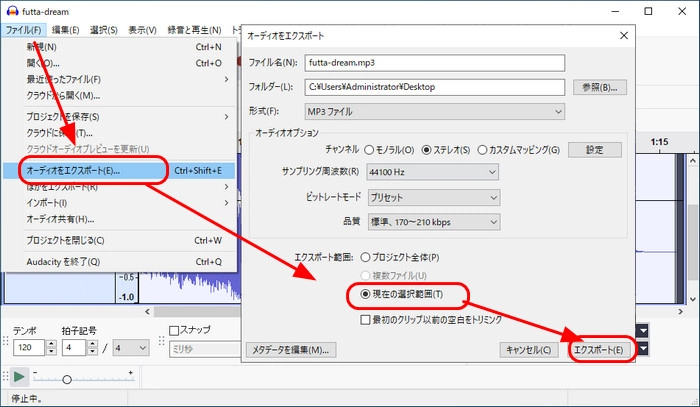The width and height of the screenshot is (700, 407).
Task: Click the green Play button at bottom
Action: pos(19,377)
